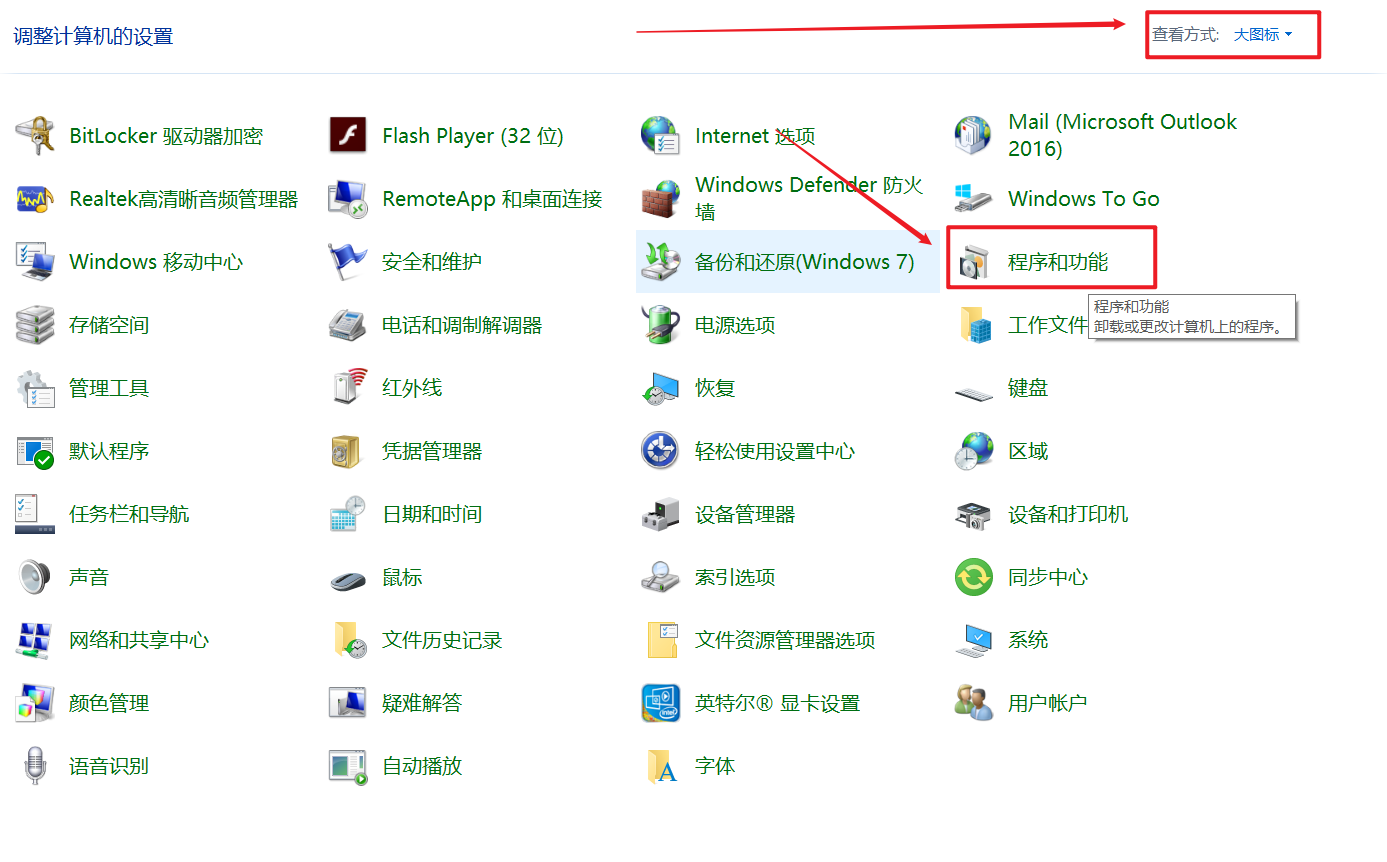
Task: Open 鼠标 mouse icon
Action: coord(348,578)
